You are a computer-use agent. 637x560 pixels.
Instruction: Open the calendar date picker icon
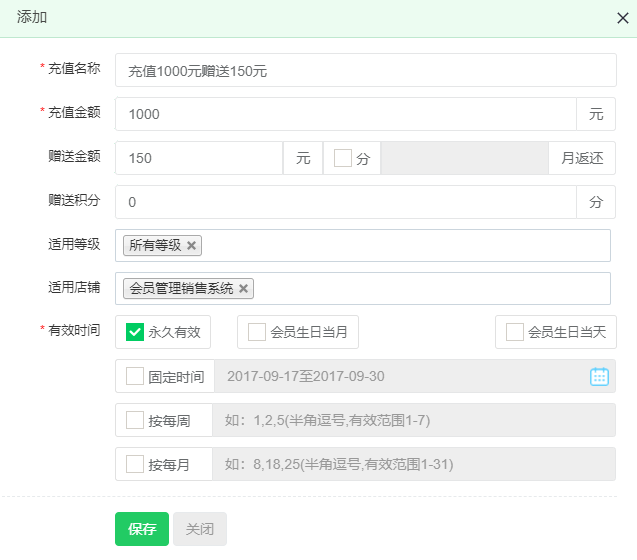[599, 376]
